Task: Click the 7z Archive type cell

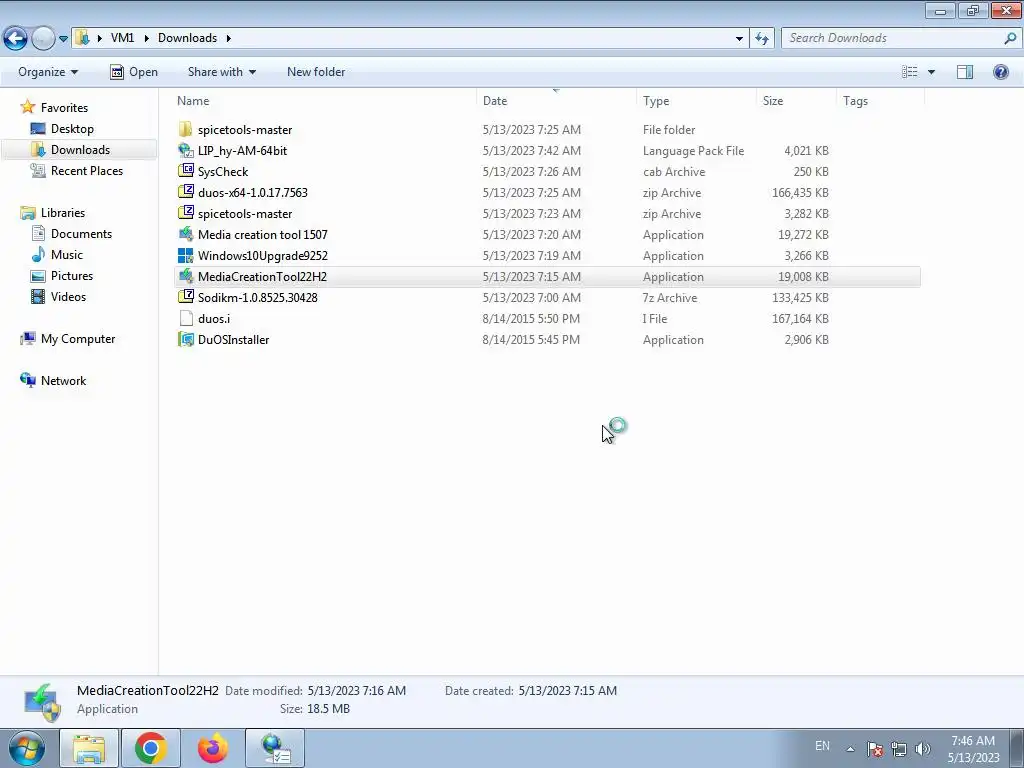Action: (x=670, y=298)
